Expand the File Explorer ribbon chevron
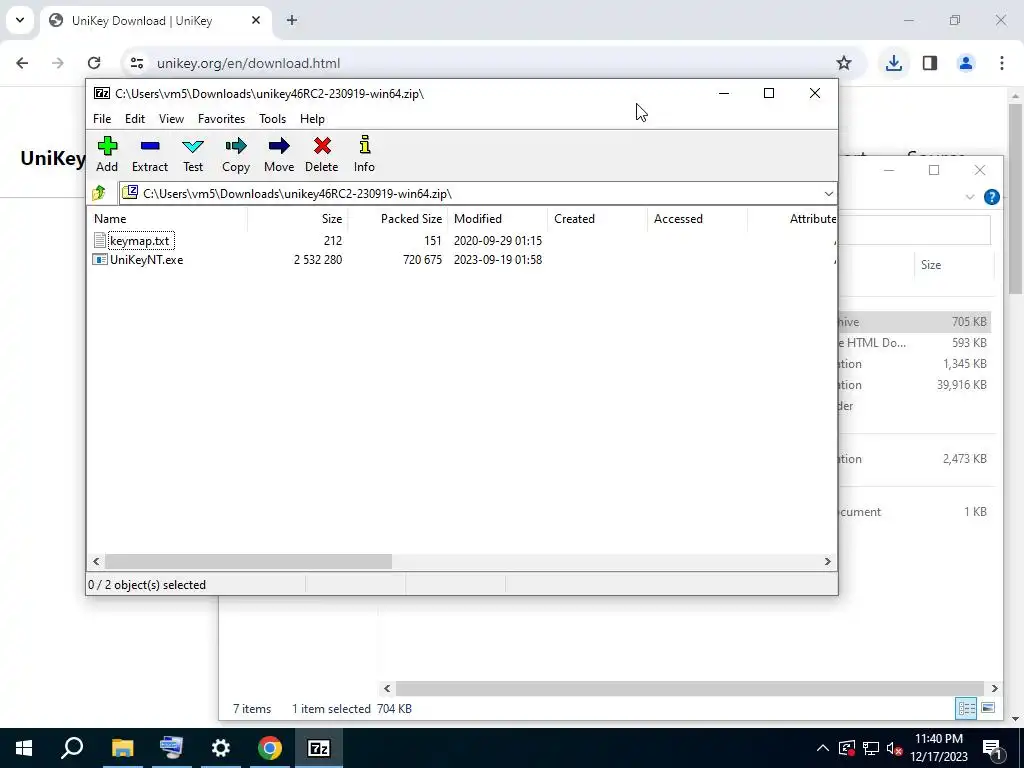This screenshot has height=768, width=1024. 970,197
